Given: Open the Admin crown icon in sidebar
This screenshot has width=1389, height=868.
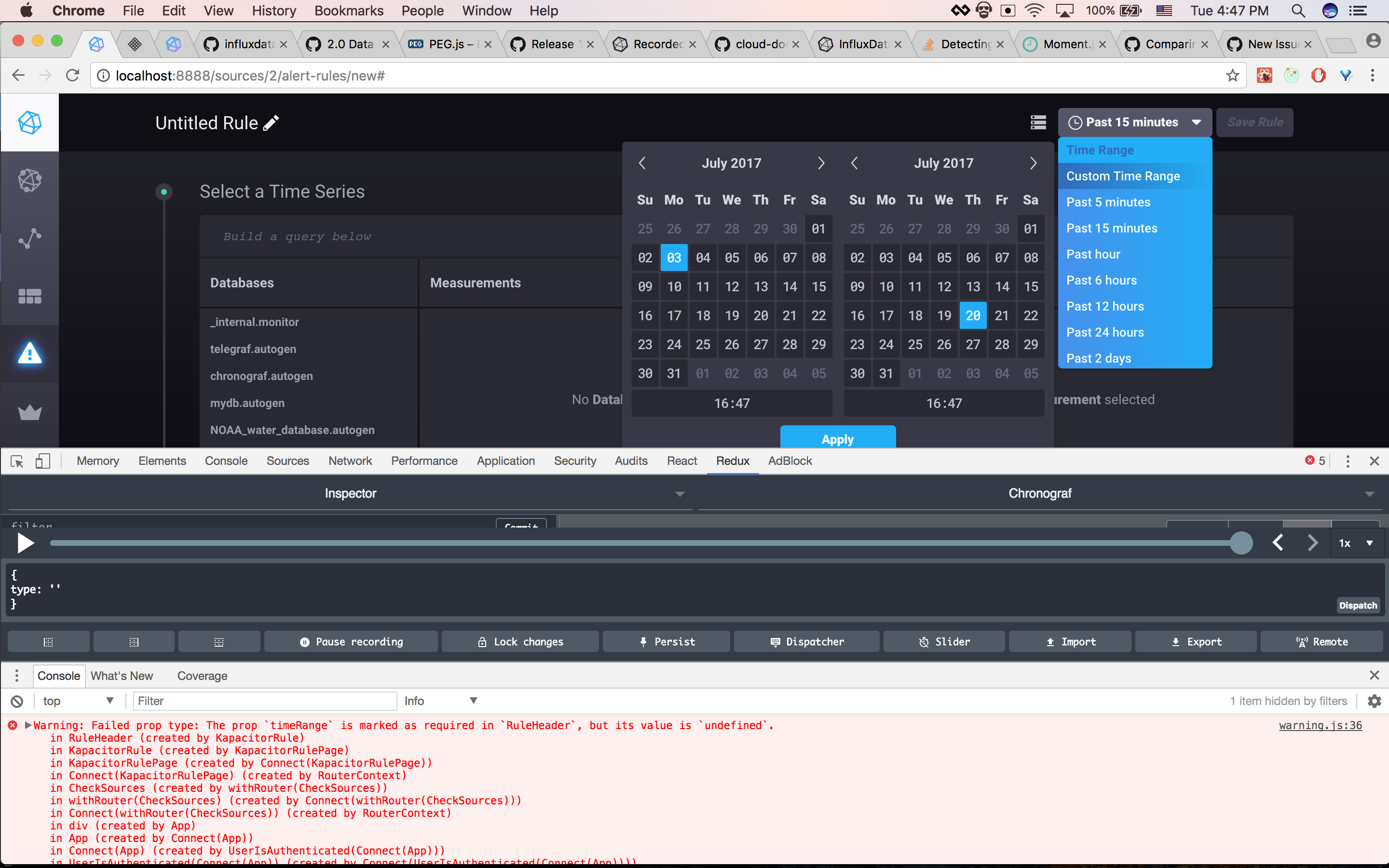Looking at the screenshot, I should (x=29, y=412).
